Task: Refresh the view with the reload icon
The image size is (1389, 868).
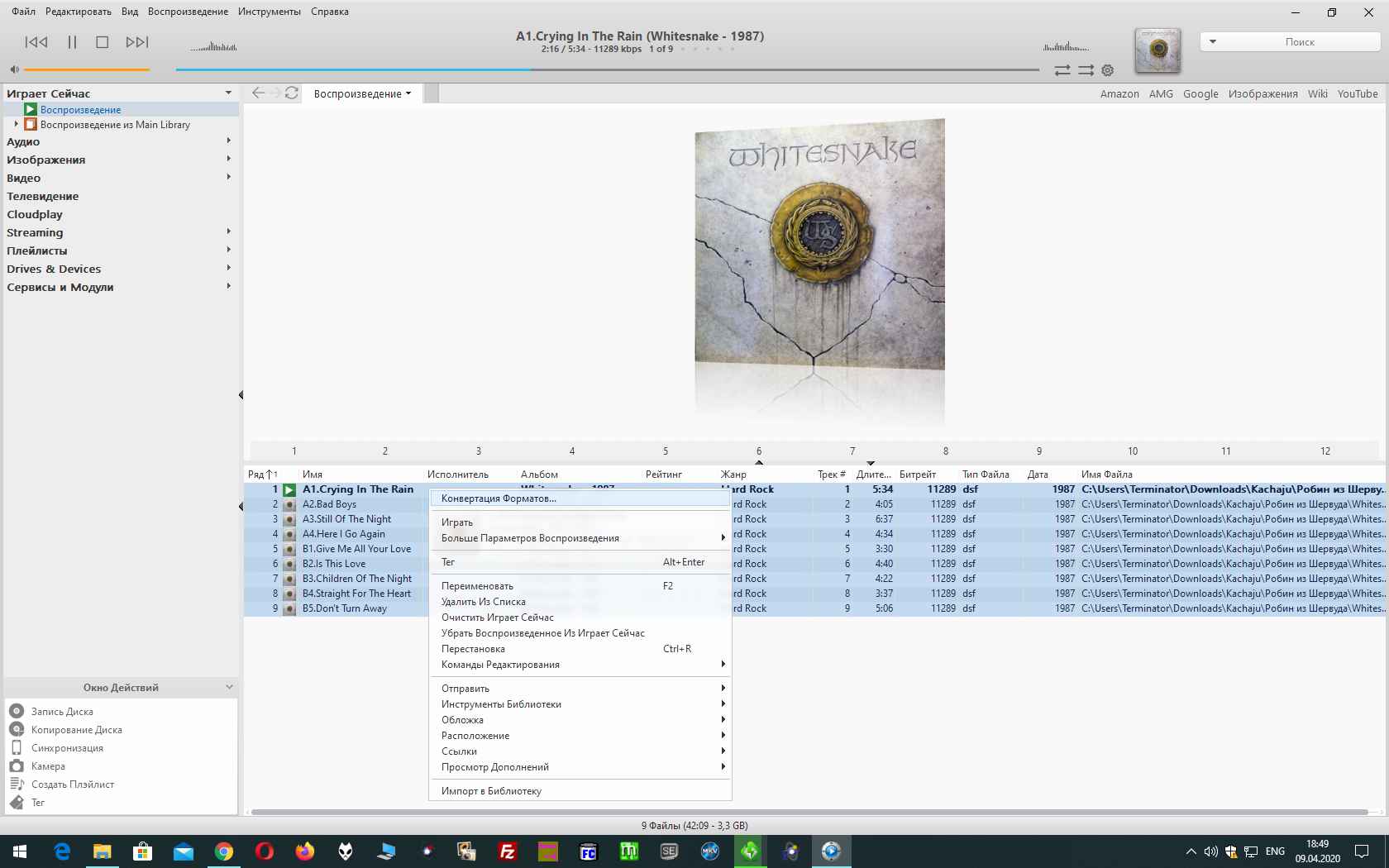Action: tap(292, 93)
